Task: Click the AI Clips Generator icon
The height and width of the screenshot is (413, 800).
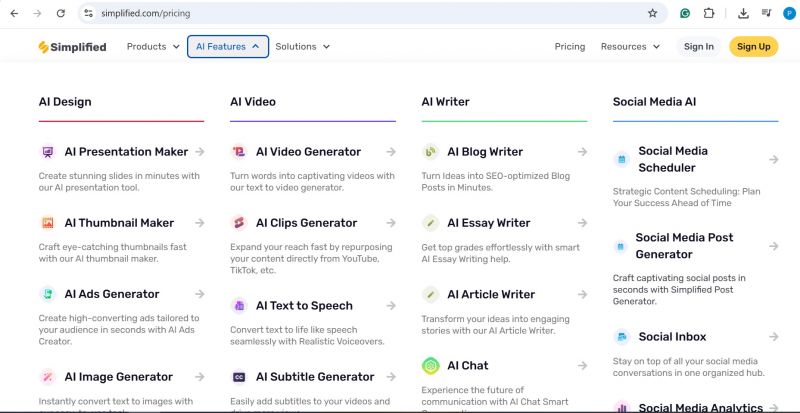Action: coord(239,223)
